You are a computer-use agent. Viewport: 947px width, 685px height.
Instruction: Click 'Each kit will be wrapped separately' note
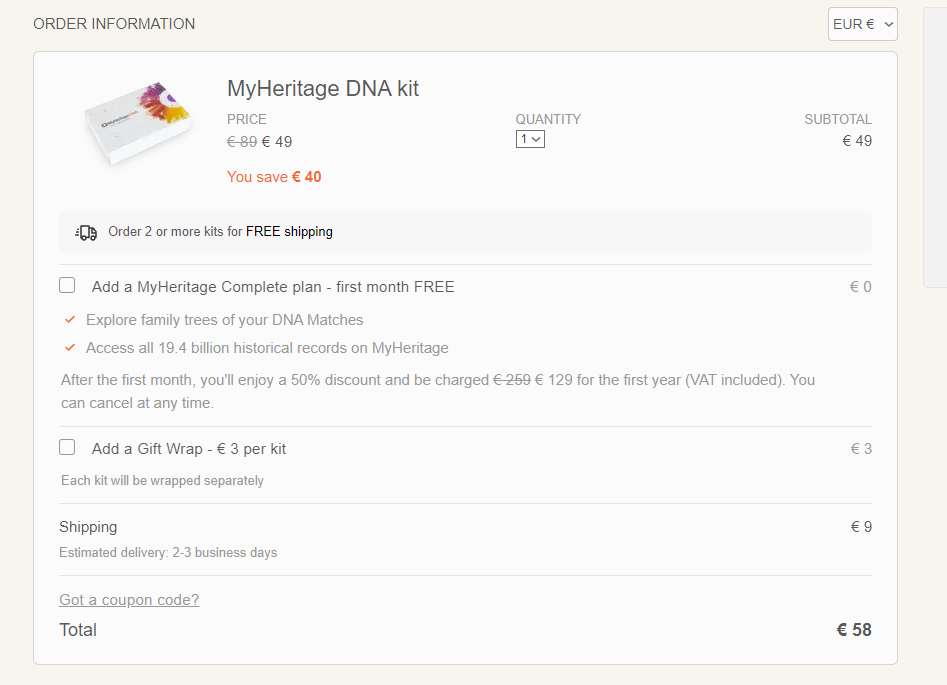click(x=162, y=481)
